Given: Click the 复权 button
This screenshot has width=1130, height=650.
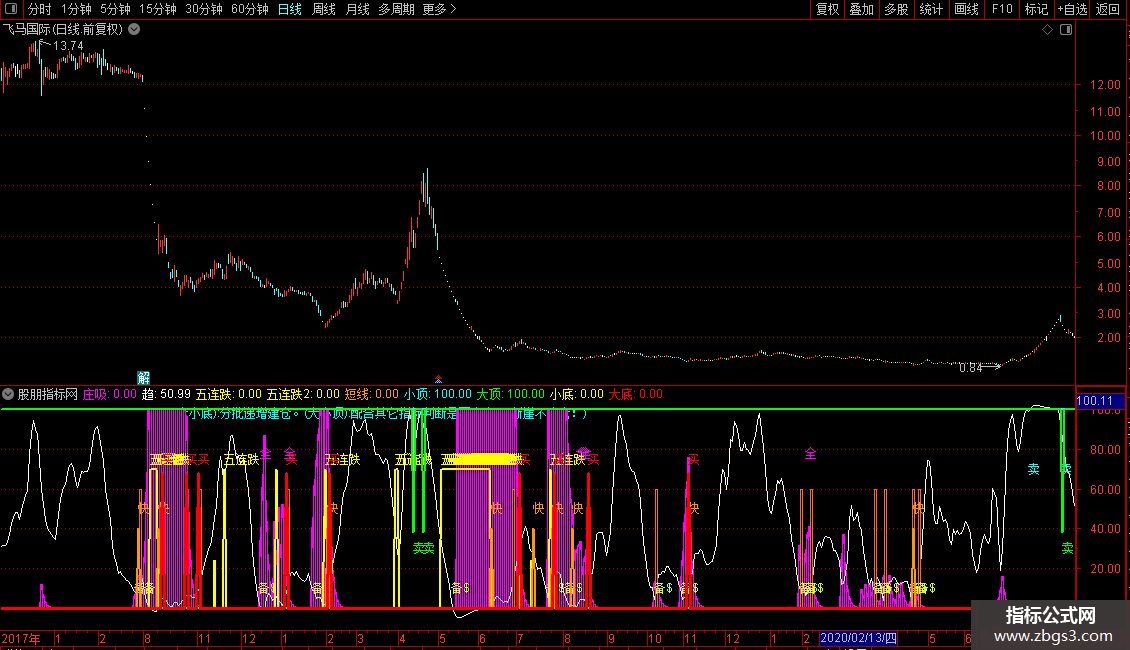Looking at the screenshot, I should (828, 10).
